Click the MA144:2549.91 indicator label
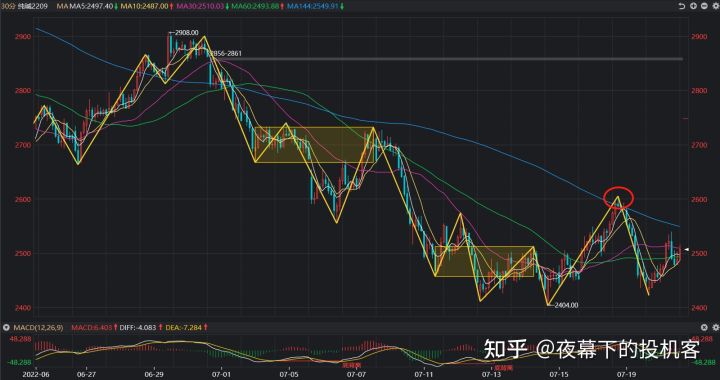This screenshot has width=720, height=380. 313,6
